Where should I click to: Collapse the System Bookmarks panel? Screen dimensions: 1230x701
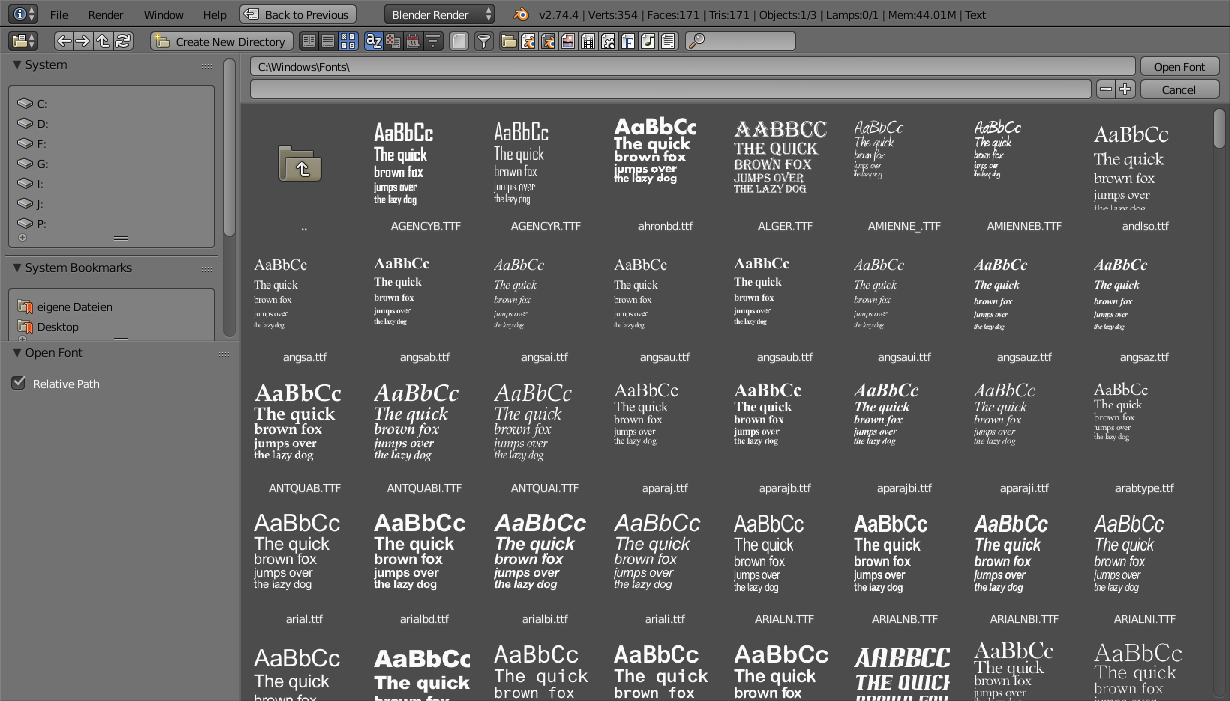(17, 268)
